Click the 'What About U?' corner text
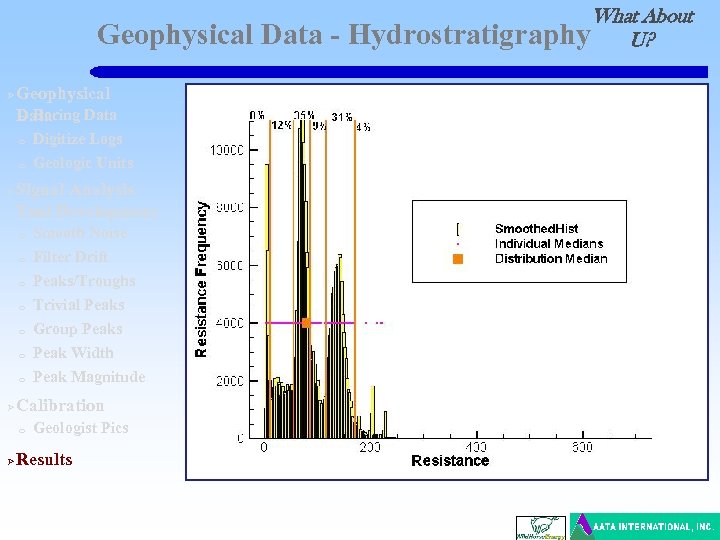The image size is (720, 540). coord(644,28)
